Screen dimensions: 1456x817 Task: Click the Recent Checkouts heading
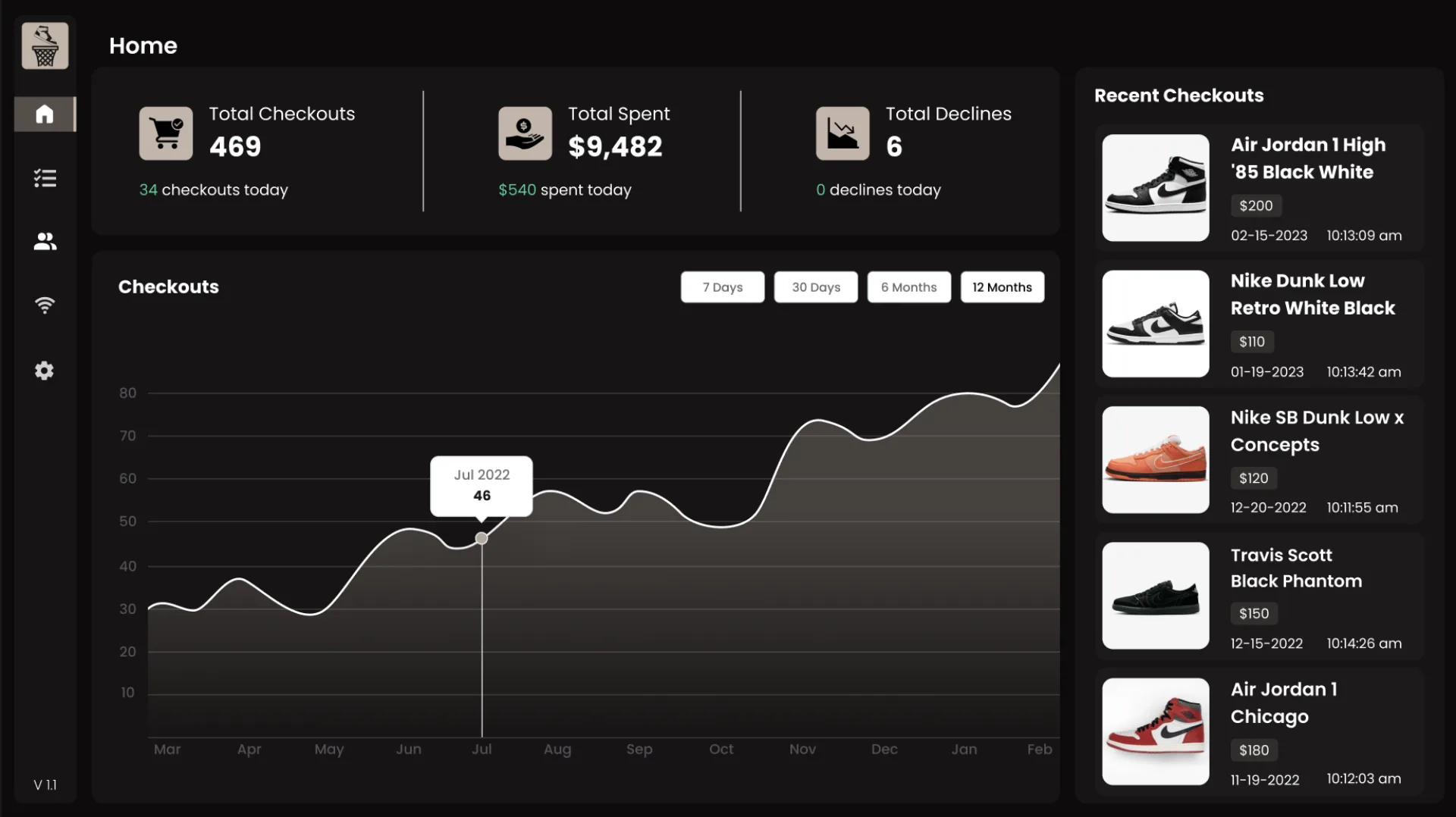click(1178, 95)
